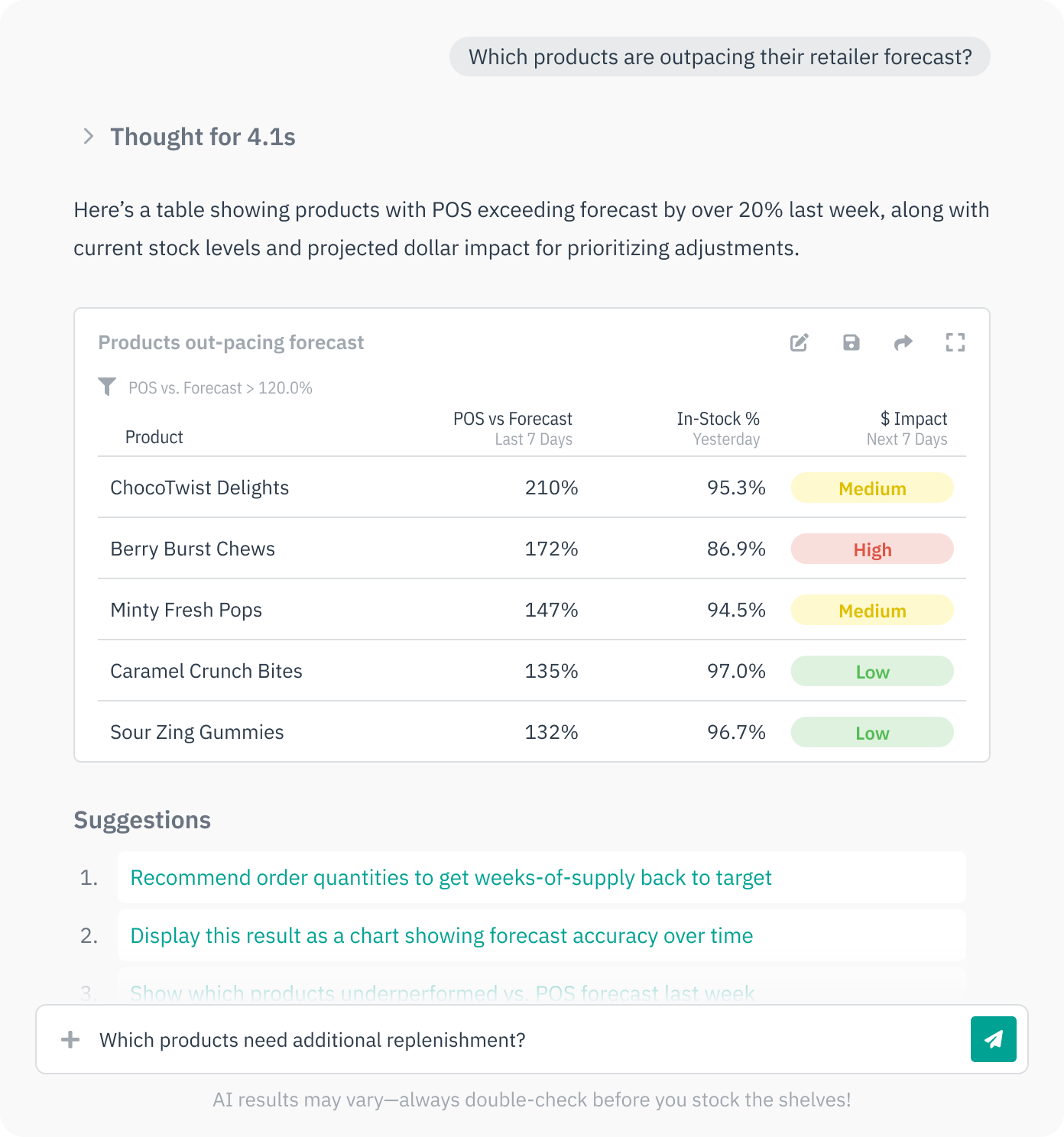Image resolution: width=1064 pixels, height=1137 pixels.
Task: Open the plus attachment menu in chat bar
Action: click(x=70, y=1039)
